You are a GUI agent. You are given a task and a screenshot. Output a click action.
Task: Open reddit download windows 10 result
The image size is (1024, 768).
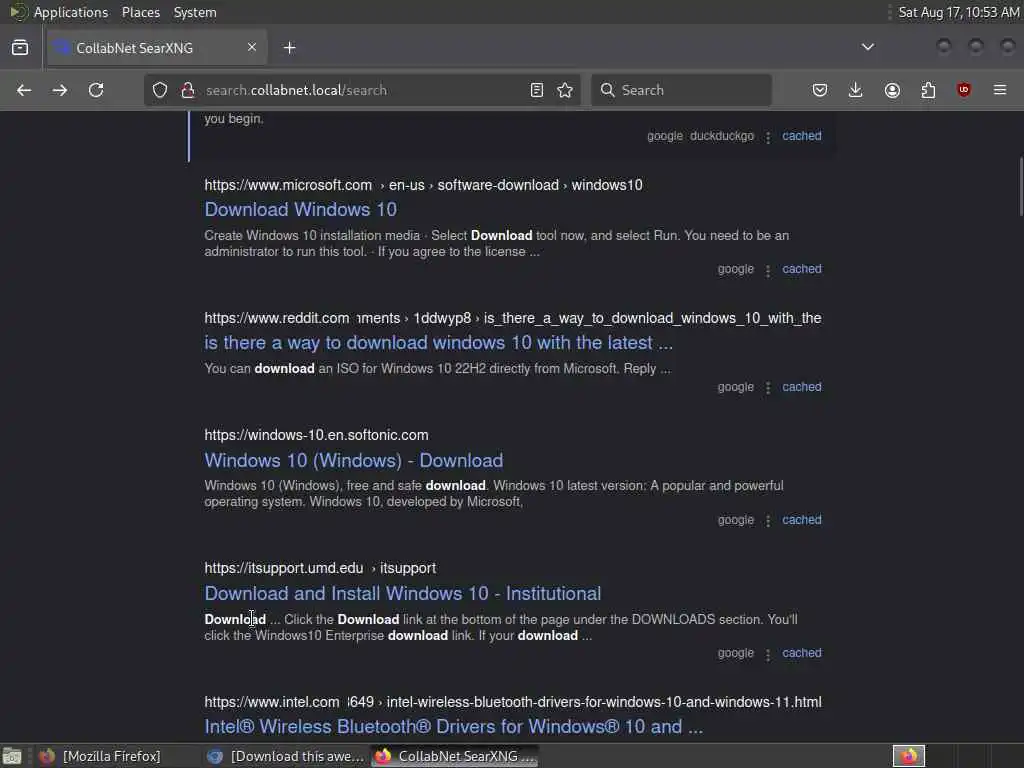pyautogui.click(x=438, y=343)
